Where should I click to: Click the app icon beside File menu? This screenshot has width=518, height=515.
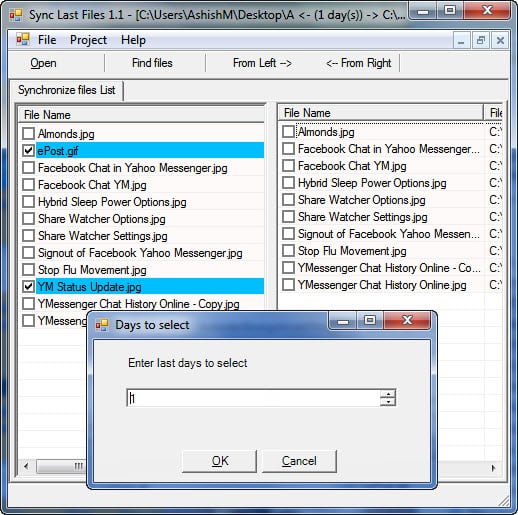pyautogui.click(x=23, y=40)
